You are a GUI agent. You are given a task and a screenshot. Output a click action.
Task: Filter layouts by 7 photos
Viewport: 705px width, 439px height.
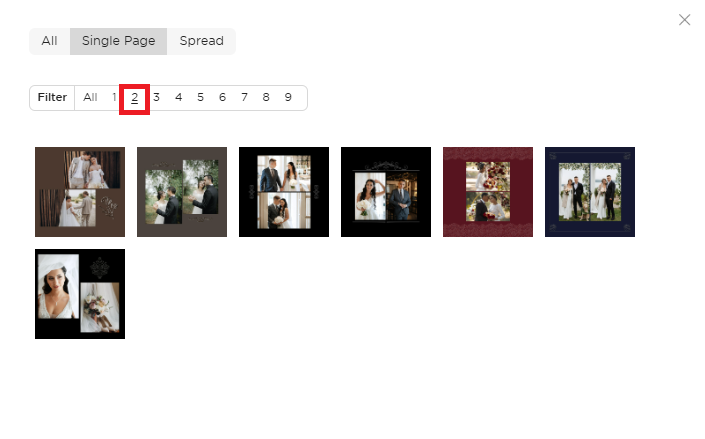click(244, 97)
